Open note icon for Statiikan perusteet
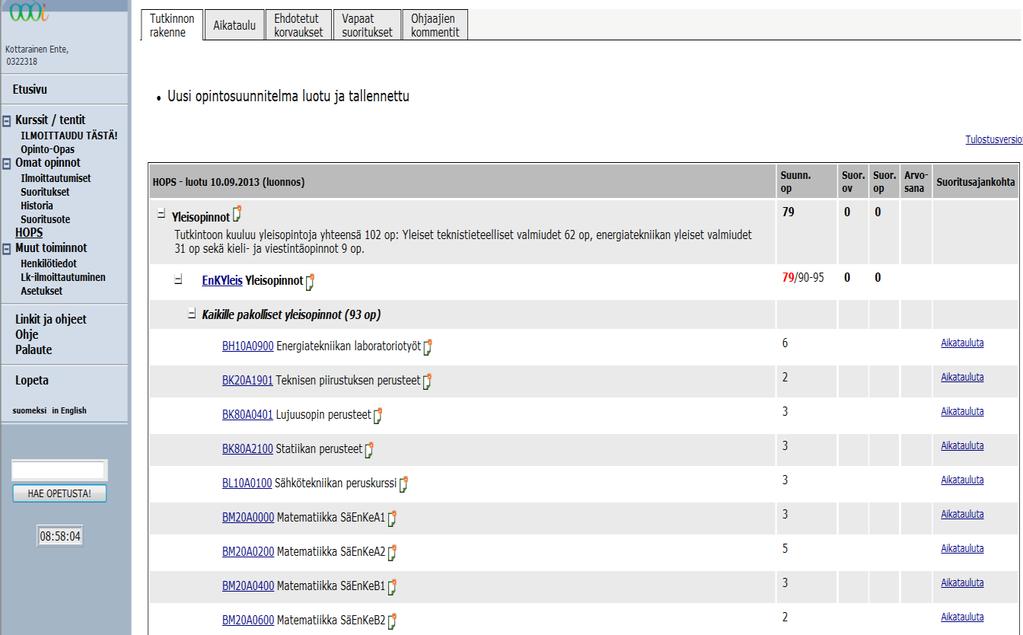Image resolution: width=1023 pixels, height=635 pixels. [369, 450]
